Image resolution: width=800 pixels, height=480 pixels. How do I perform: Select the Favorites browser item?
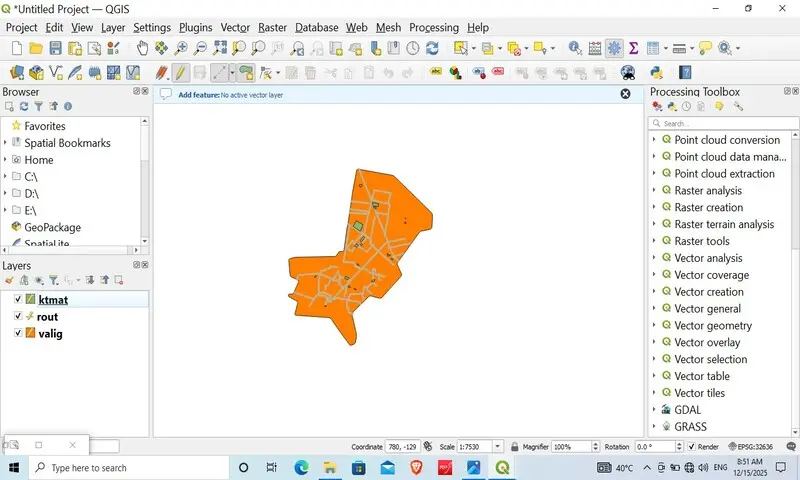pos(44,125)
